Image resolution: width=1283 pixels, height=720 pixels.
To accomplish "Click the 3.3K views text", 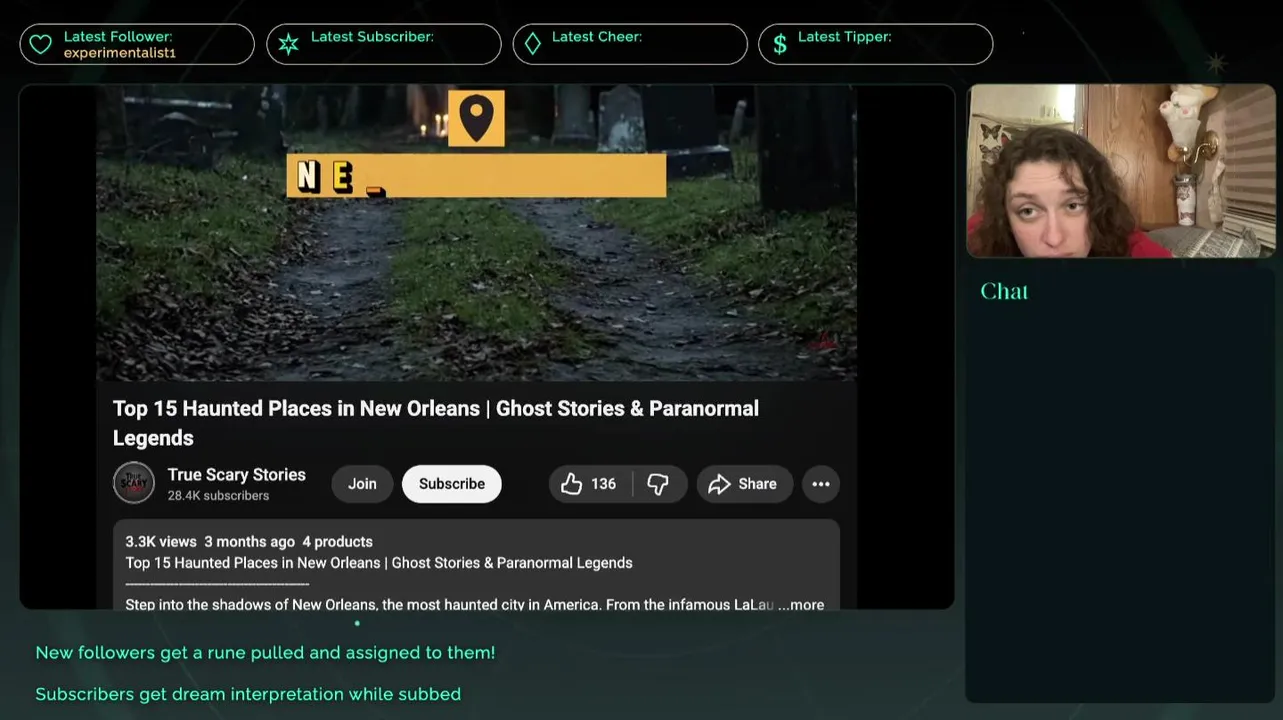I will click(161, 541).
